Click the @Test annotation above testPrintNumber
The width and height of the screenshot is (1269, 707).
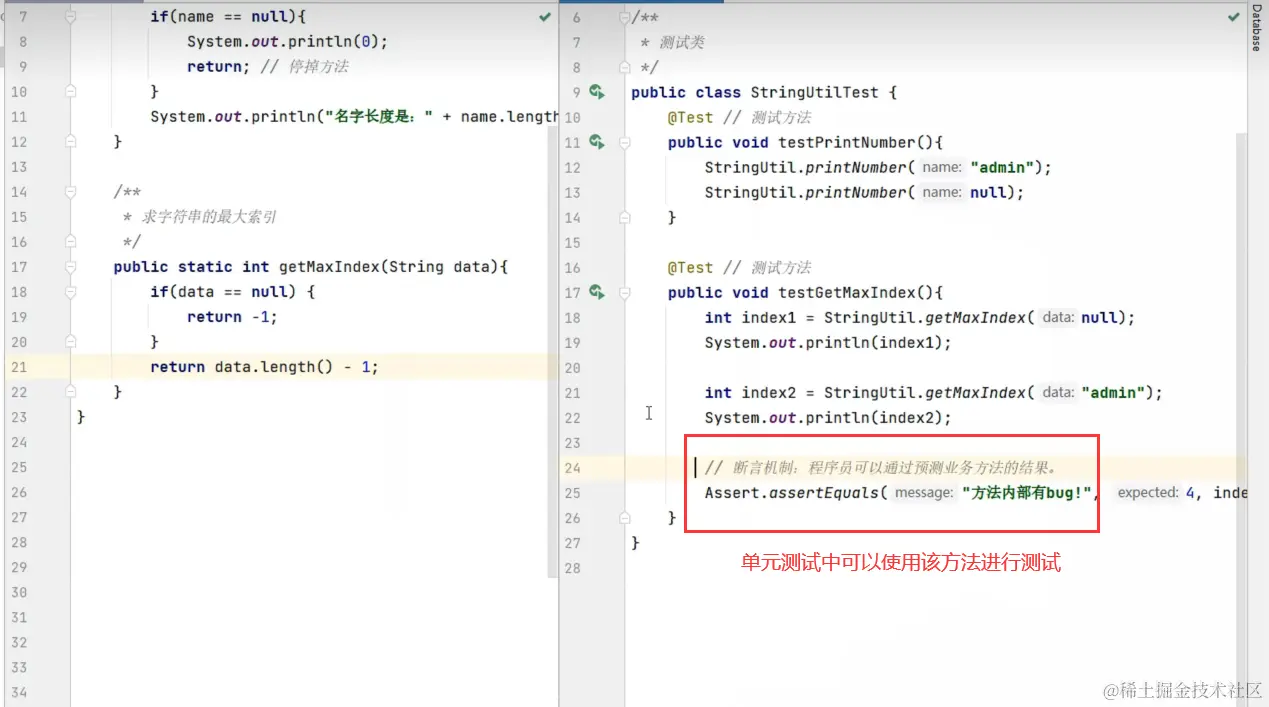point(691,117)
